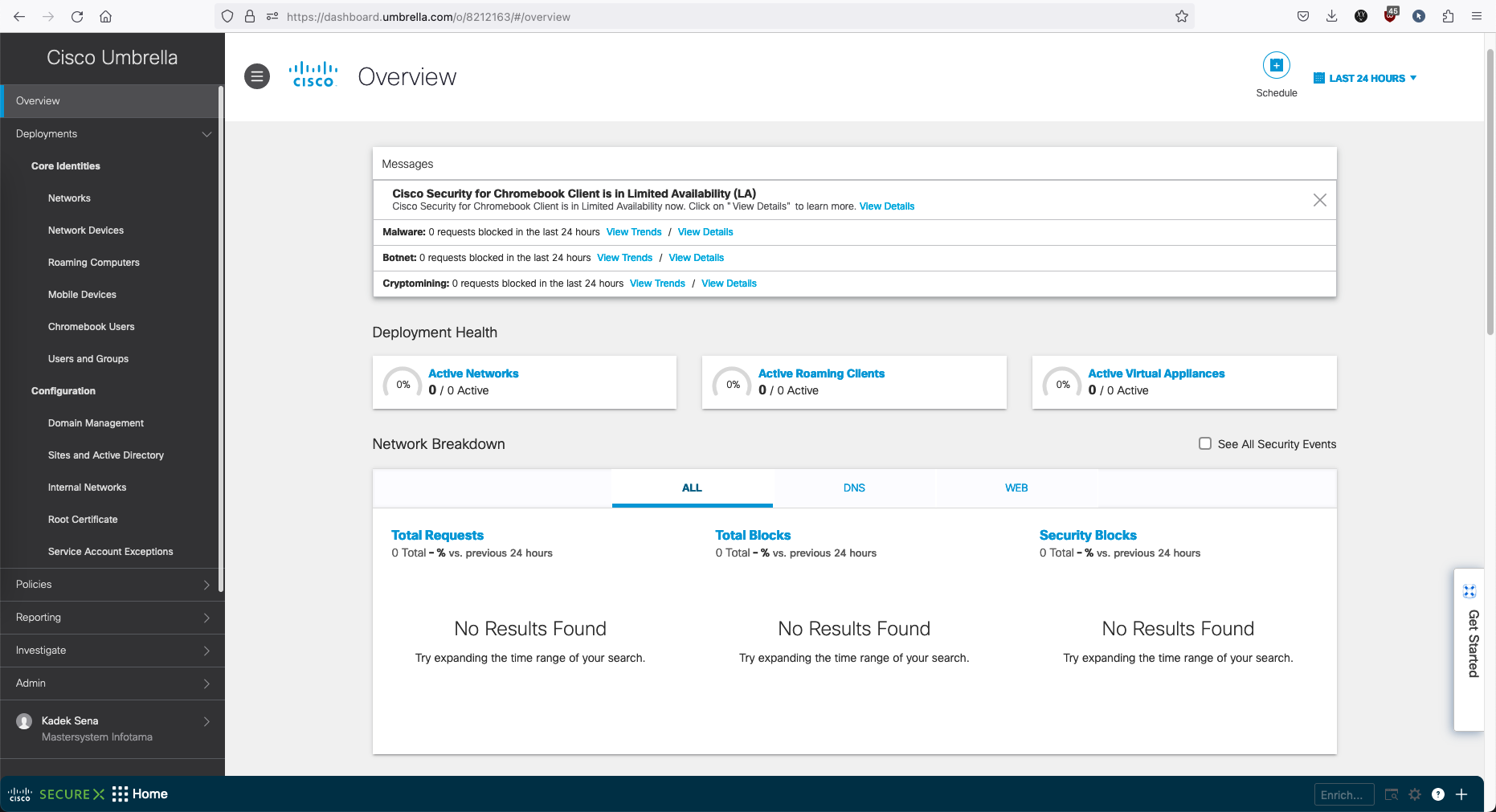Viewport: 1496px width, 812px height.
Task: Switch to the DNS breakdown tab
Action: pos(854,488)
